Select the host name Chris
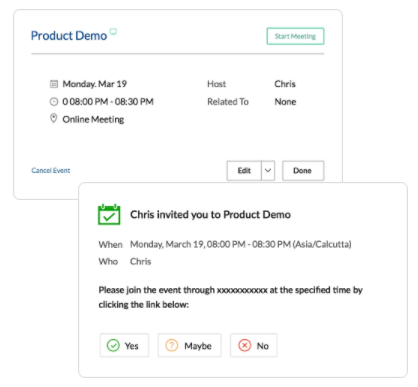This screenshot has width=418, height=387. pos(285,84)
